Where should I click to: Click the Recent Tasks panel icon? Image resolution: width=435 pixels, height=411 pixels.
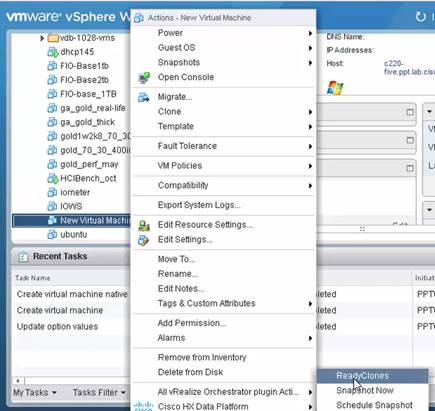click(x=23, y=257)
